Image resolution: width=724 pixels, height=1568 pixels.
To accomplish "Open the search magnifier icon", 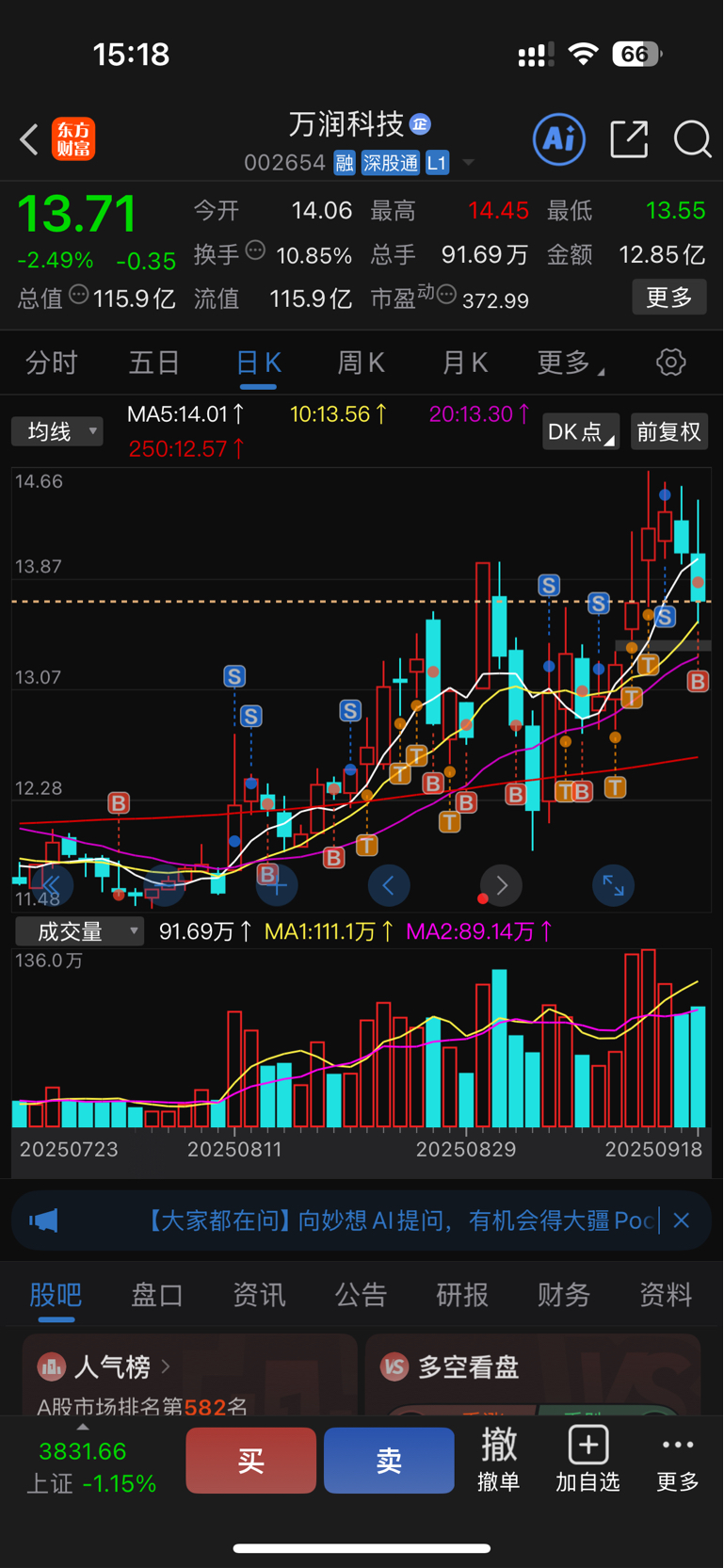I will pyautogui.click(x=692, y=139).
